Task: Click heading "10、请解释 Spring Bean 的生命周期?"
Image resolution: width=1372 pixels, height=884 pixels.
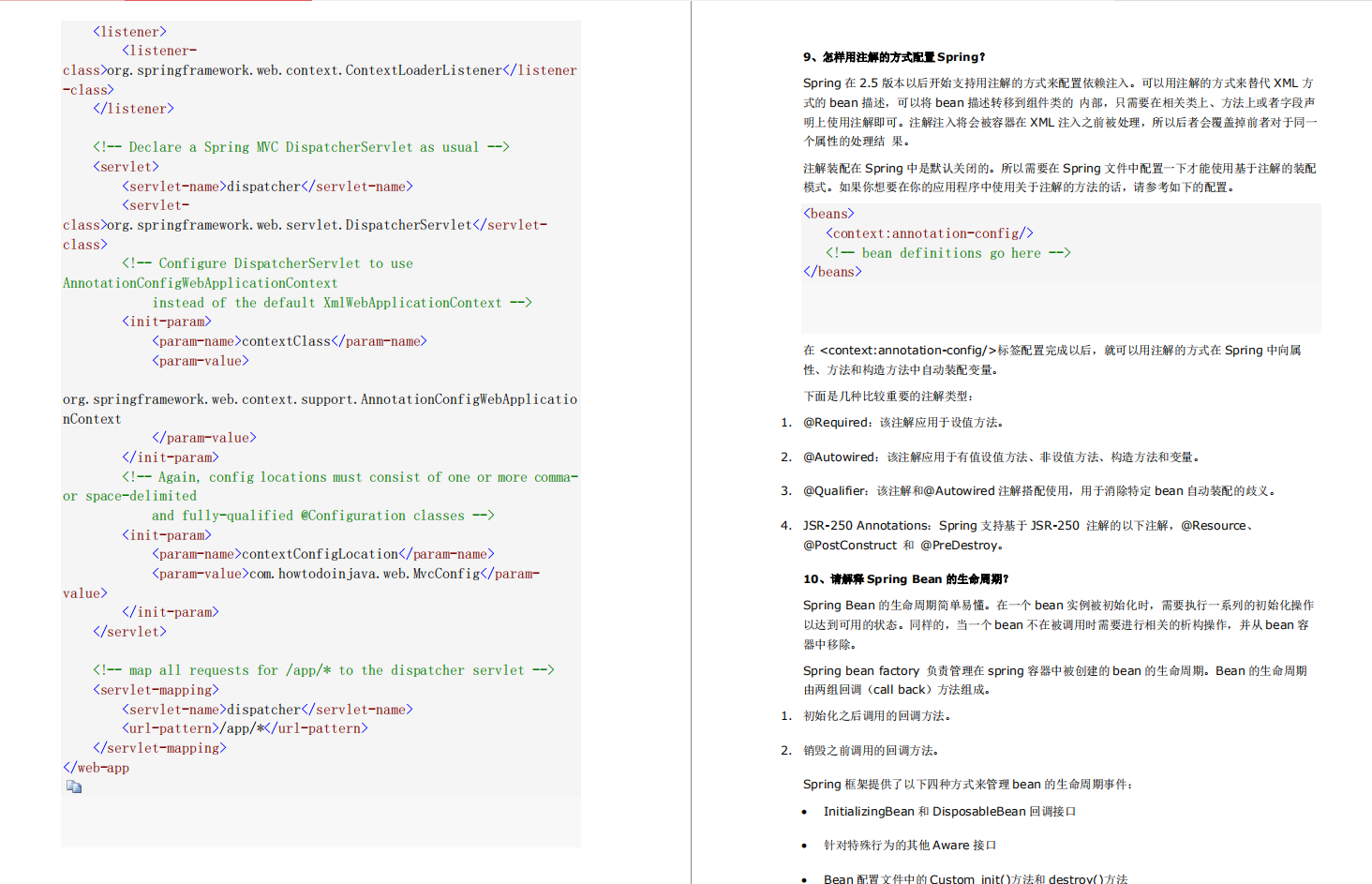Action: (905, 579)
